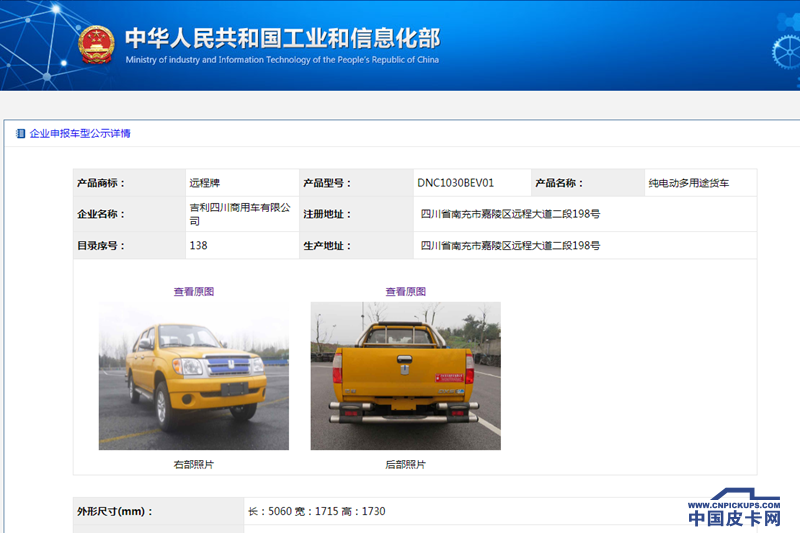Image resolution: width=800 pixels, height=533 pixels.
Task: Click the 右部照片 caption
Action: point(194,465)
